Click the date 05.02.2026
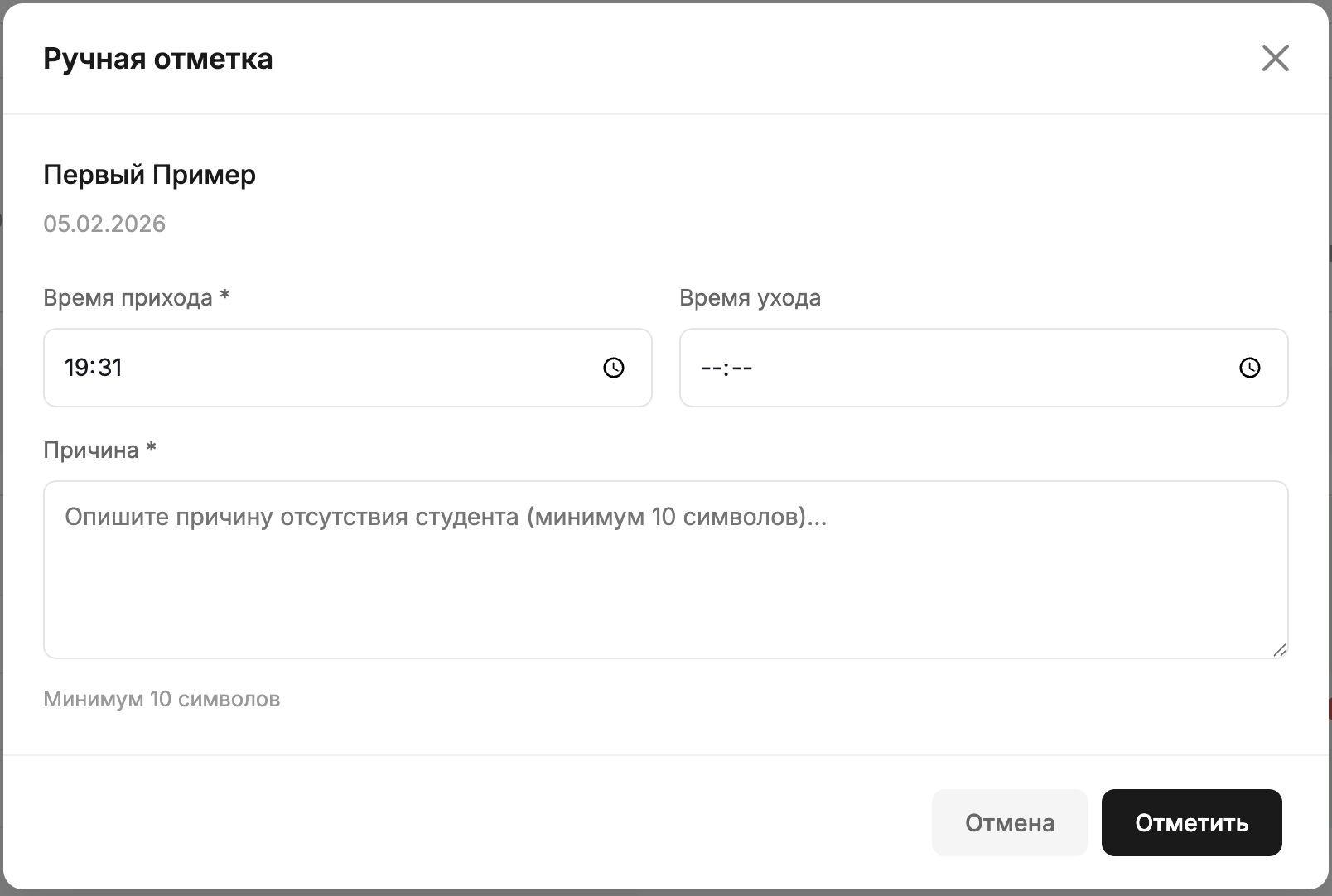This screenshot has height=896, width=1332. pyautogui.click(x=104, y=223)
